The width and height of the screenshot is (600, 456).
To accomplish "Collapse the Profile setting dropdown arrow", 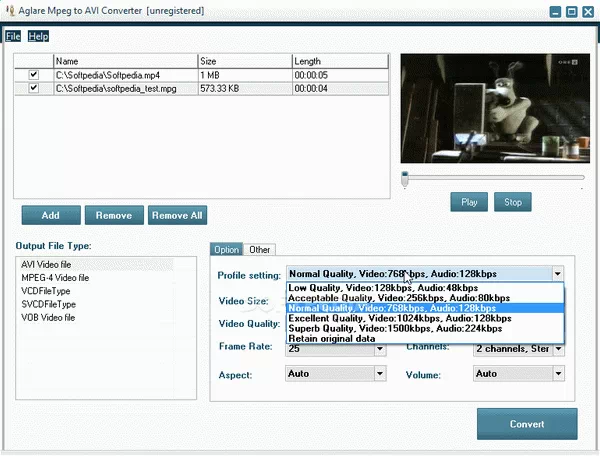I will point(558,274).
